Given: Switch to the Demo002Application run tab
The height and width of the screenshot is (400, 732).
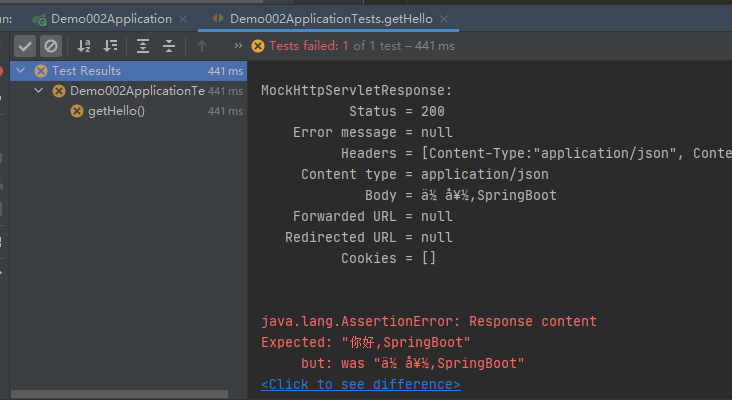Looking at the screenshot, I should coord(111,18).
